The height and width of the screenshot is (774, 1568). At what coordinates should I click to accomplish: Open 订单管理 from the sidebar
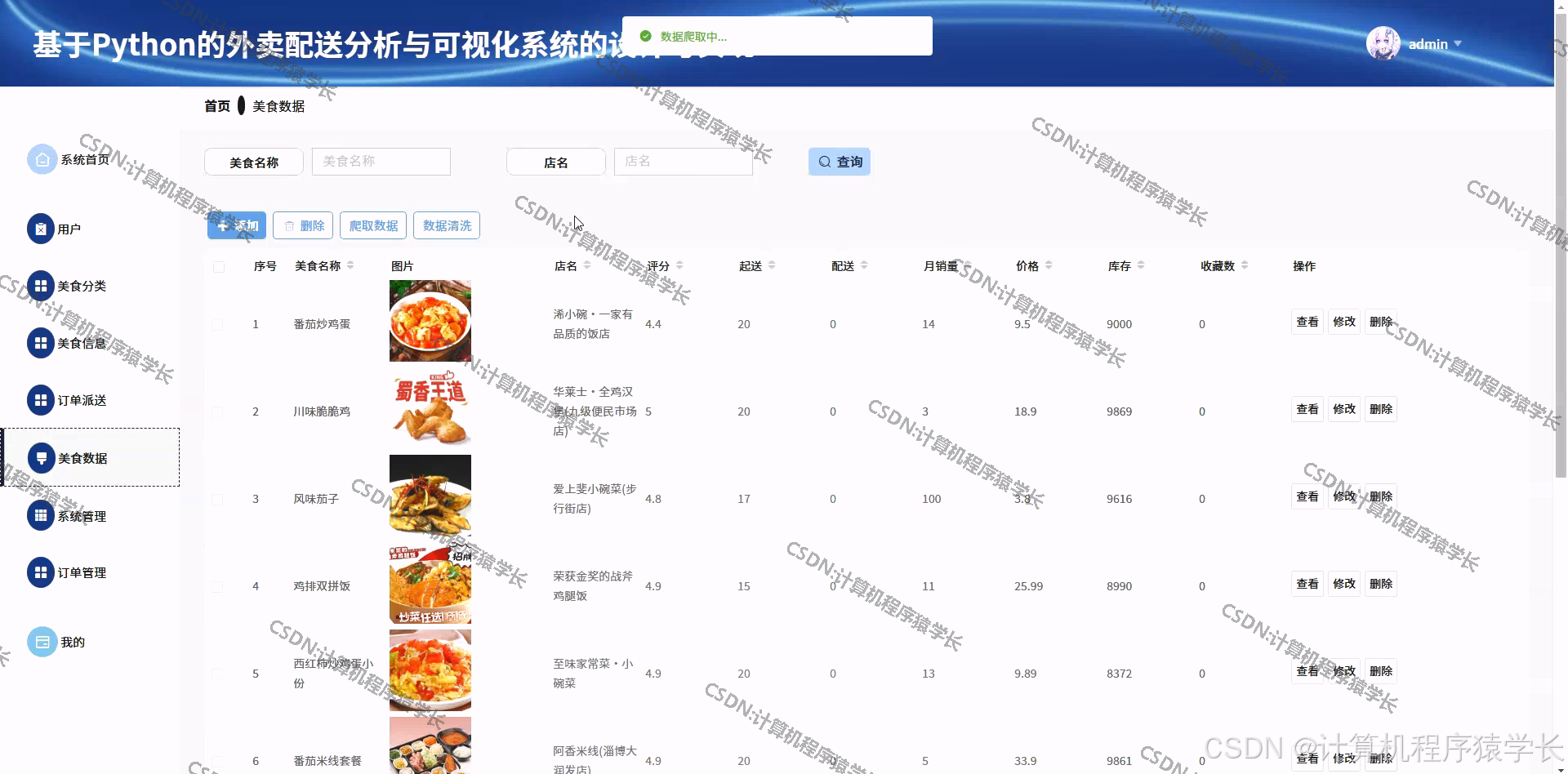(x=42, y=572)
